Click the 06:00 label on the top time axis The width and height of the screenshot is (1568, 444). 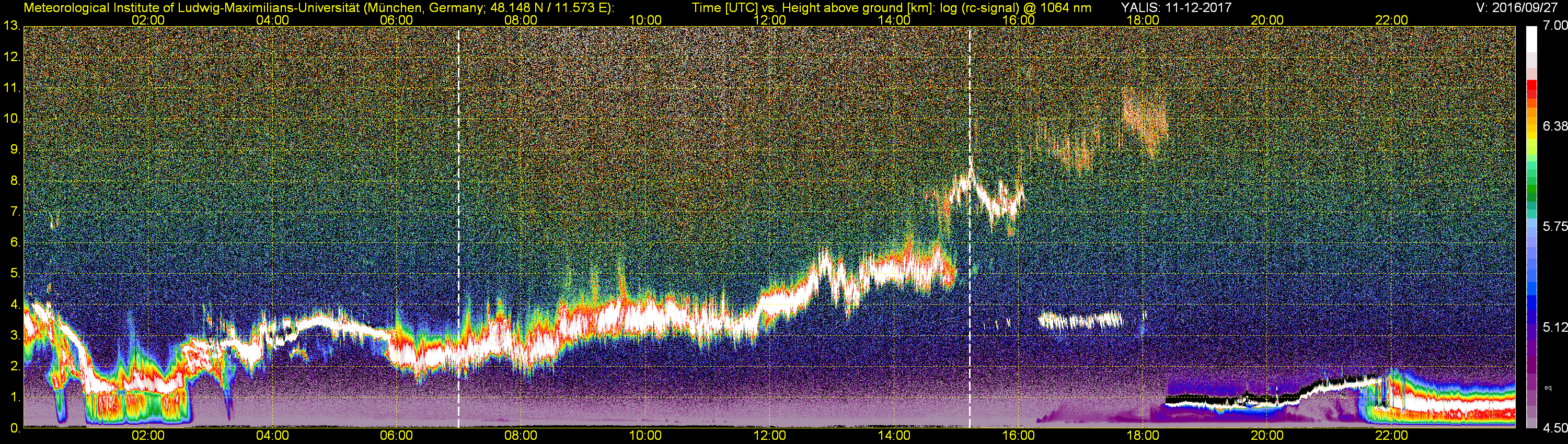[x=396, y=20]
